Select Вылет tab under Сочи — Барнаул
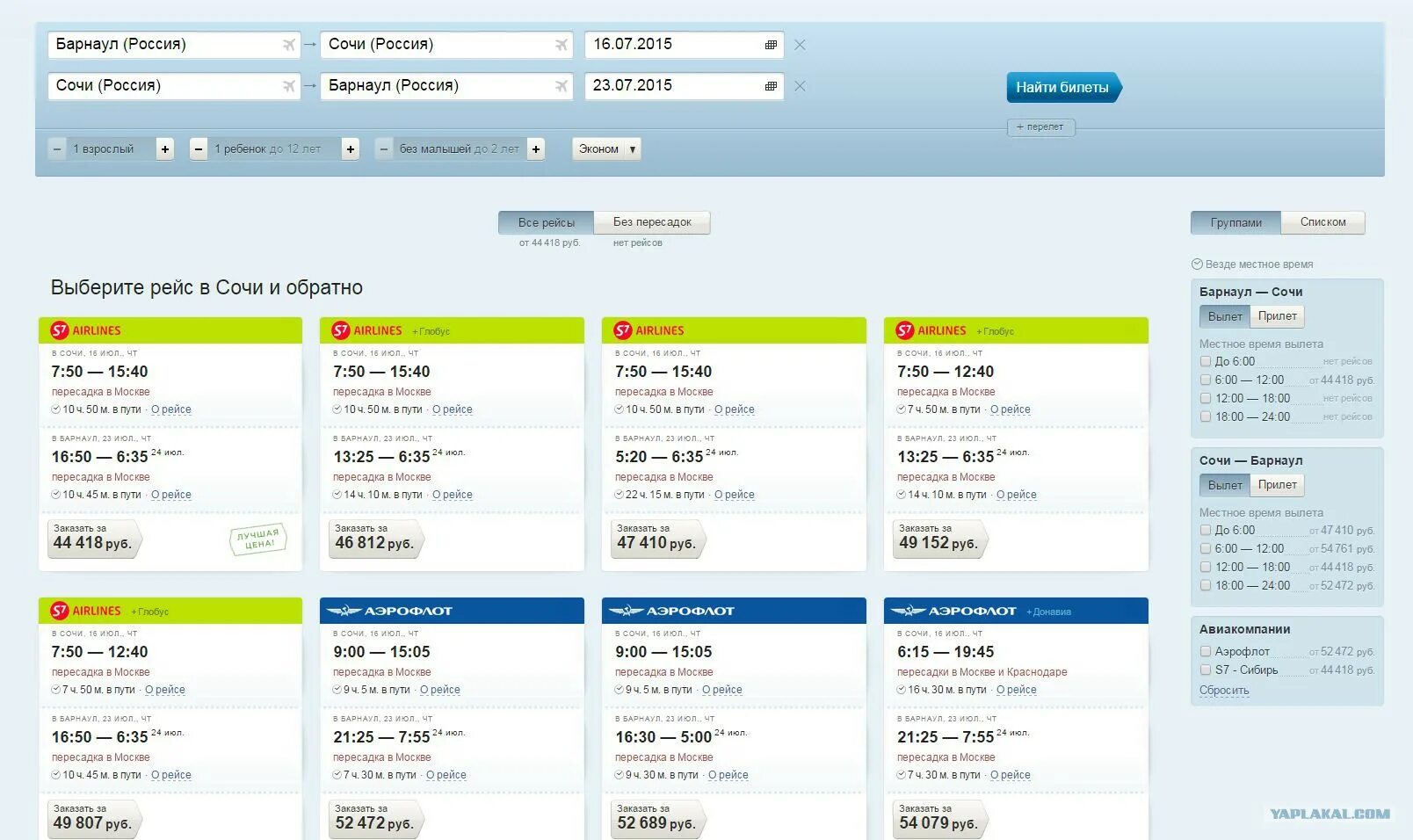The width and height of the screenshot is (1413, 840). tap(1224, 485)
